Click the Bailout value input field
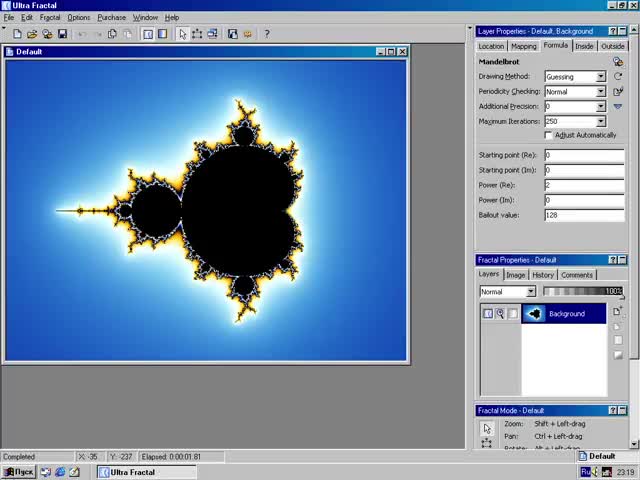The height and width of the screenshot is (480, 640). tap(584, 215)
